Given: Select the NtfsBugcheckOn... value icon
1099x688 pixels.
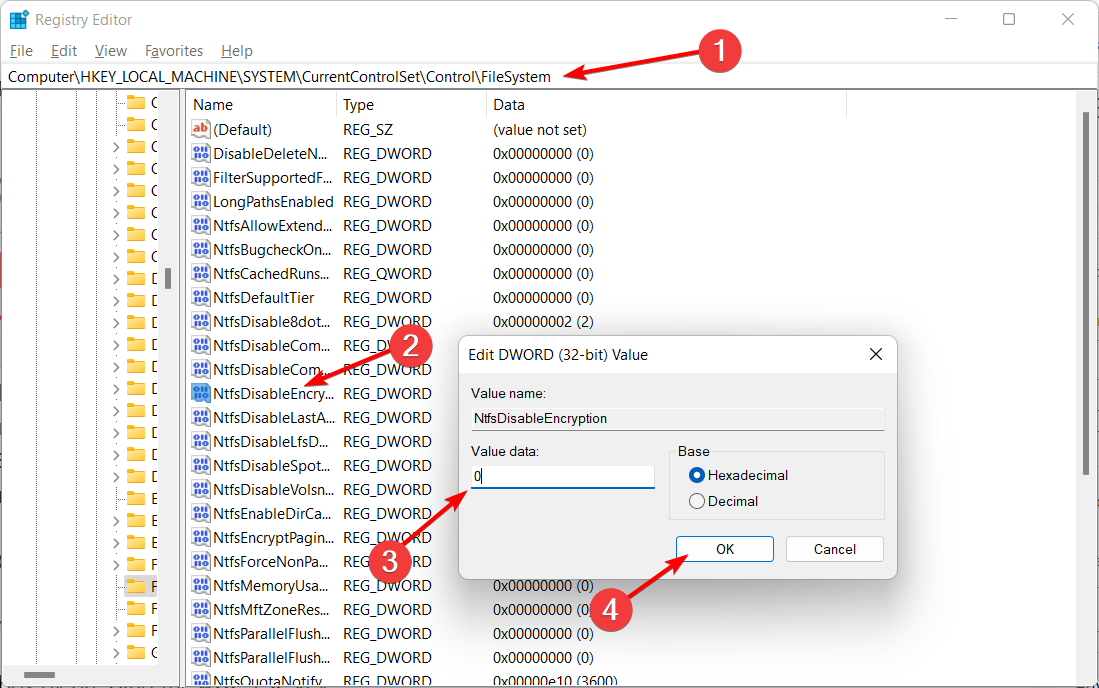Looking at the screenshot, I should point(200,249).
